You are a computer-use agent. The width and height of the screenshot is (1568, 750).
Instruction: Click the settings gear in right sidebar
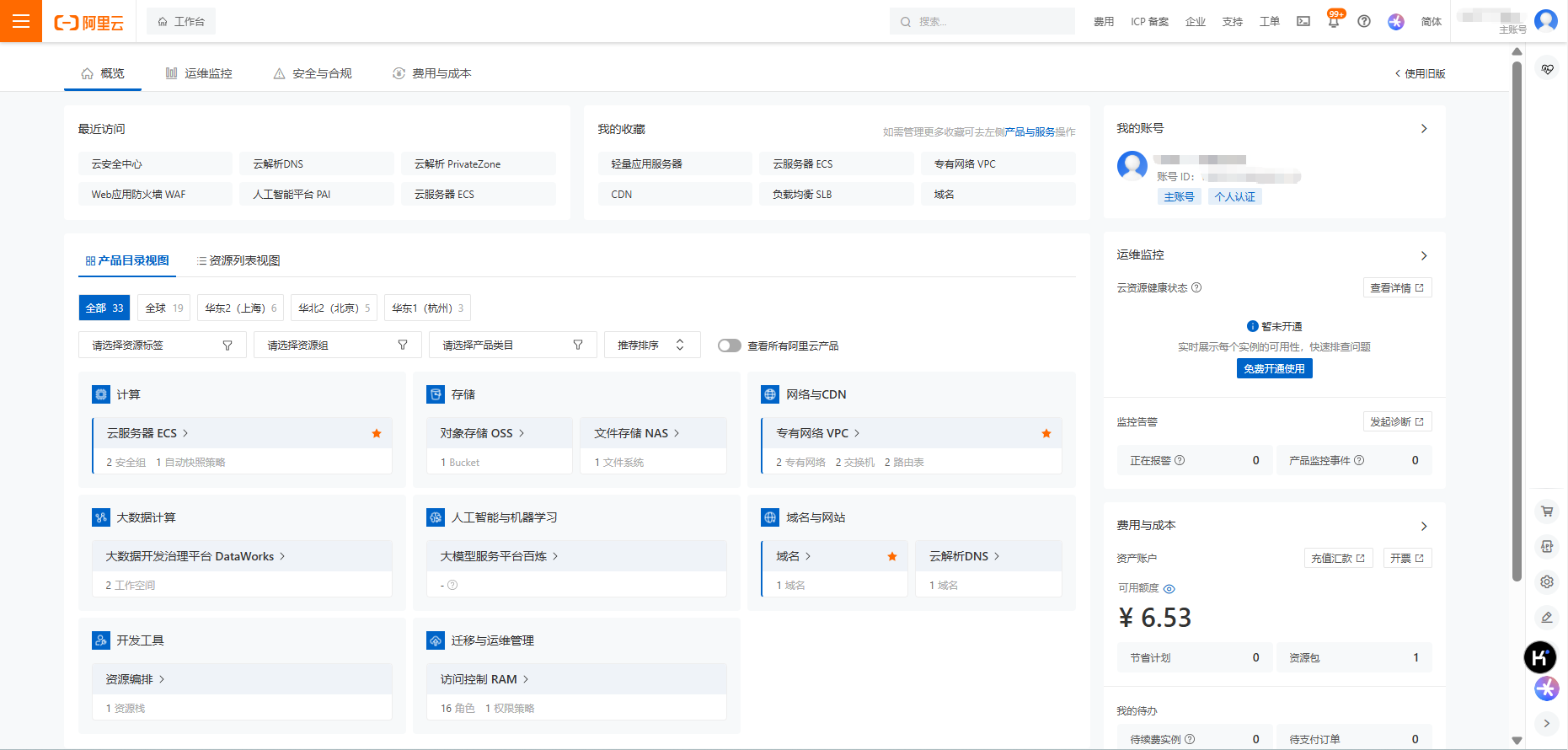[x=1547, y=581]
